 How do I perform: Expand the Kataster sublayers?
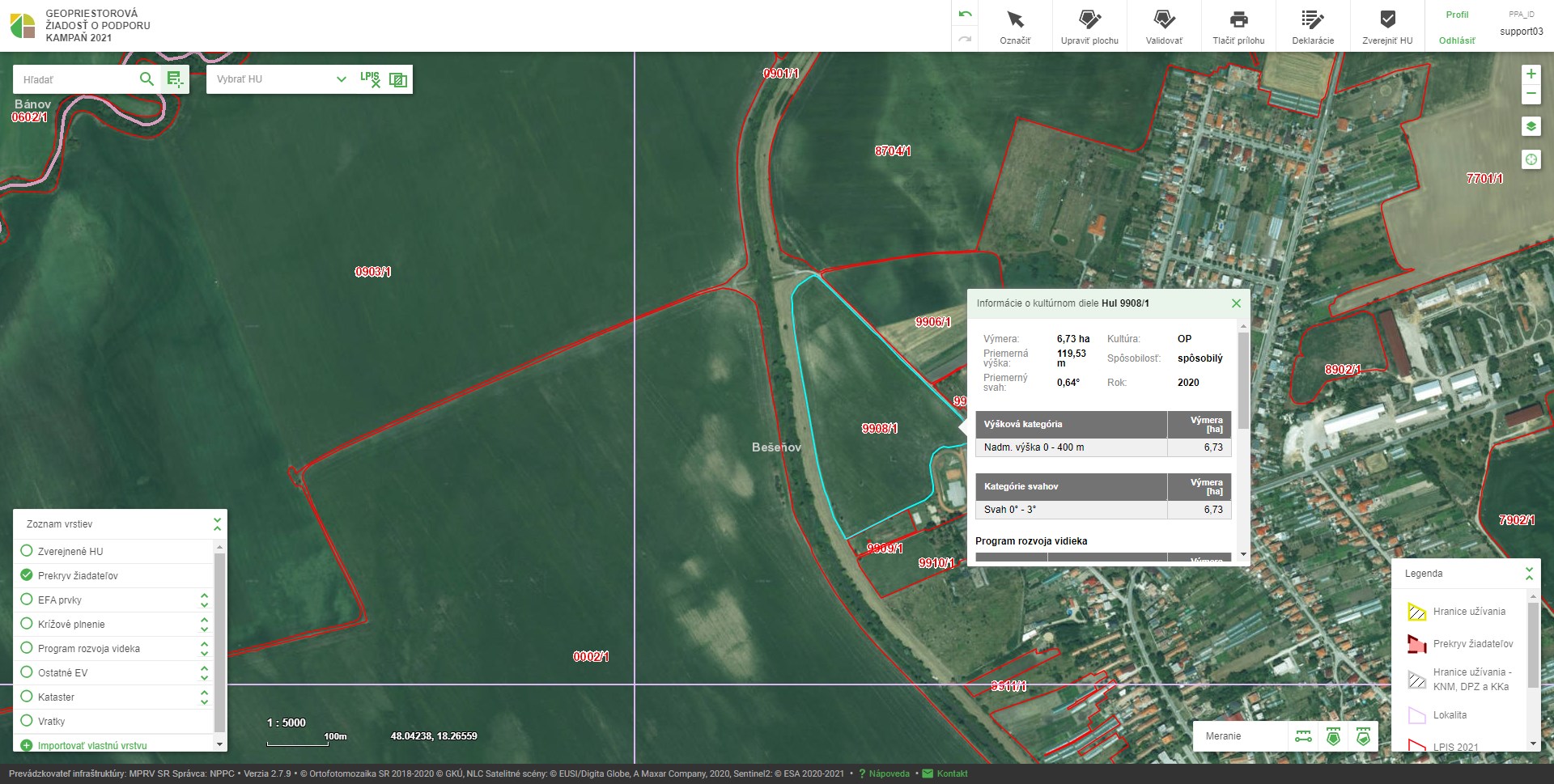coord(204,697)
